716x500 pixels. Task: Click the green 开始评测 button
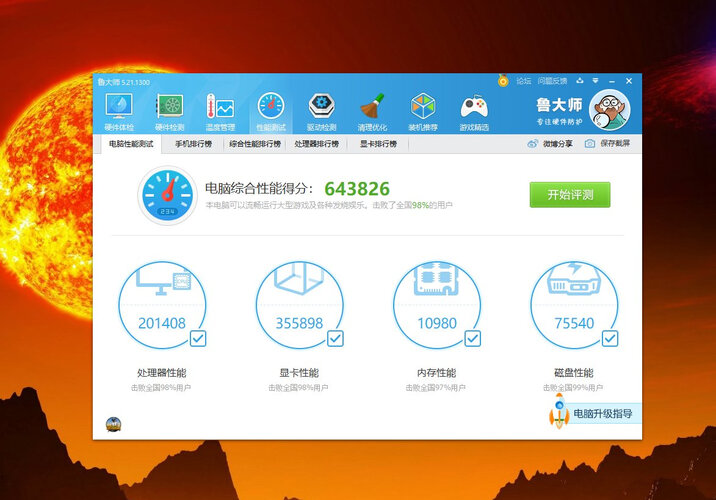pyautogui.click(x=570, y=195)
